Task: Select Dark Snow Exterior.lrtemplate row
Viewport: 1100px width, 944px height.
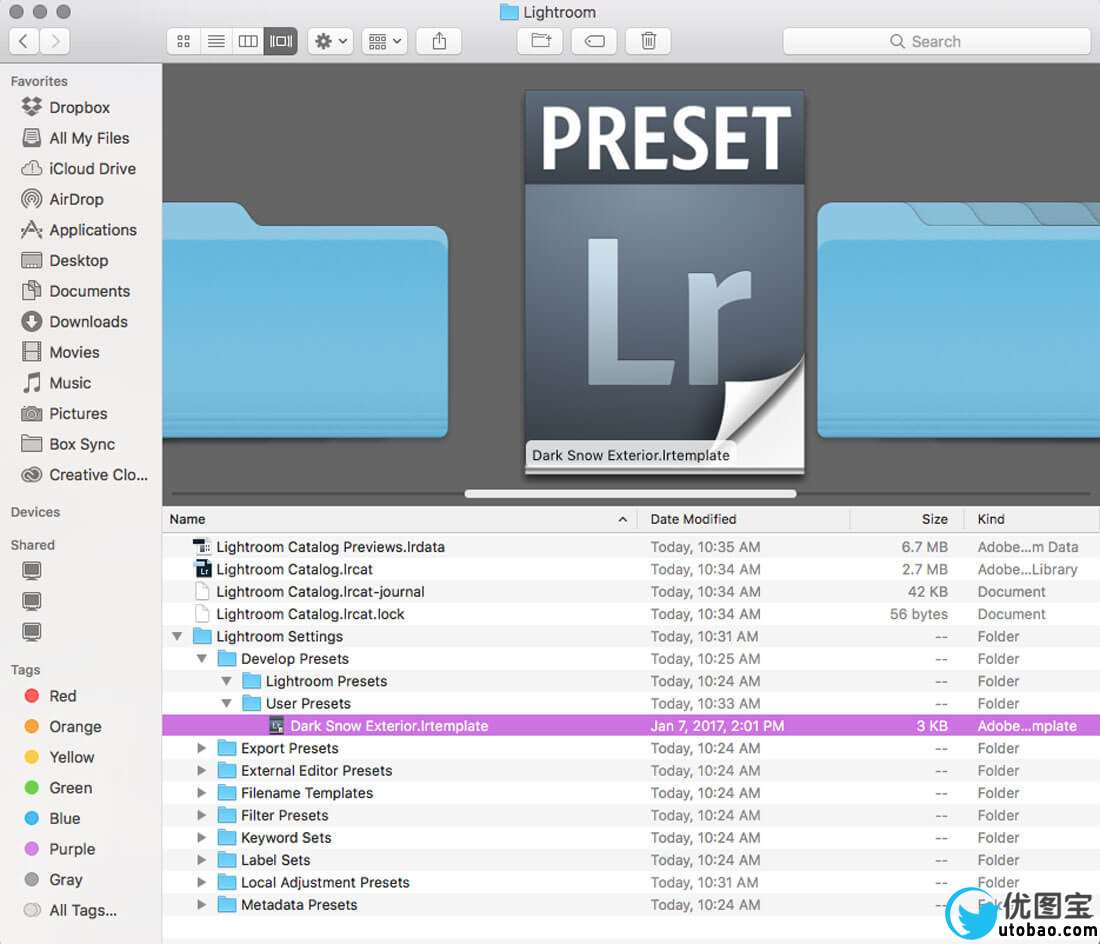Action: click(631, 726)
